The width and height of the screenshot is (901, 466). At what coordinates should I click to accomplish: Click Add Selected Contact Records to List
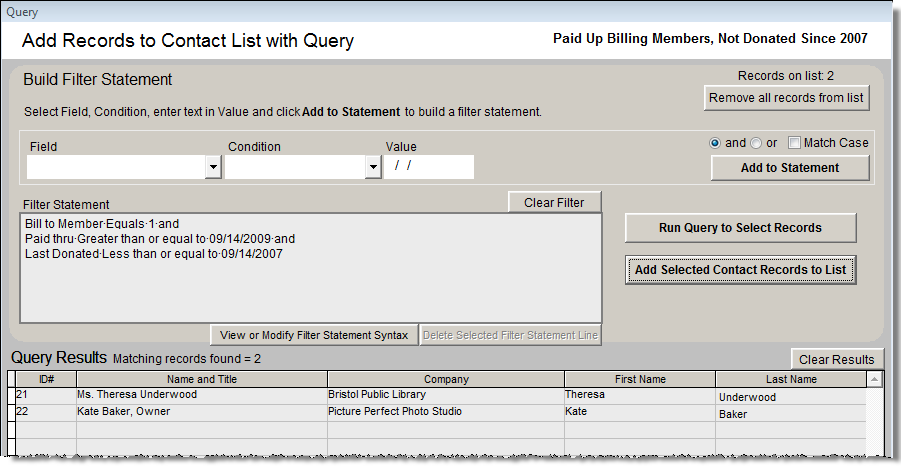(x=740, y=270)
